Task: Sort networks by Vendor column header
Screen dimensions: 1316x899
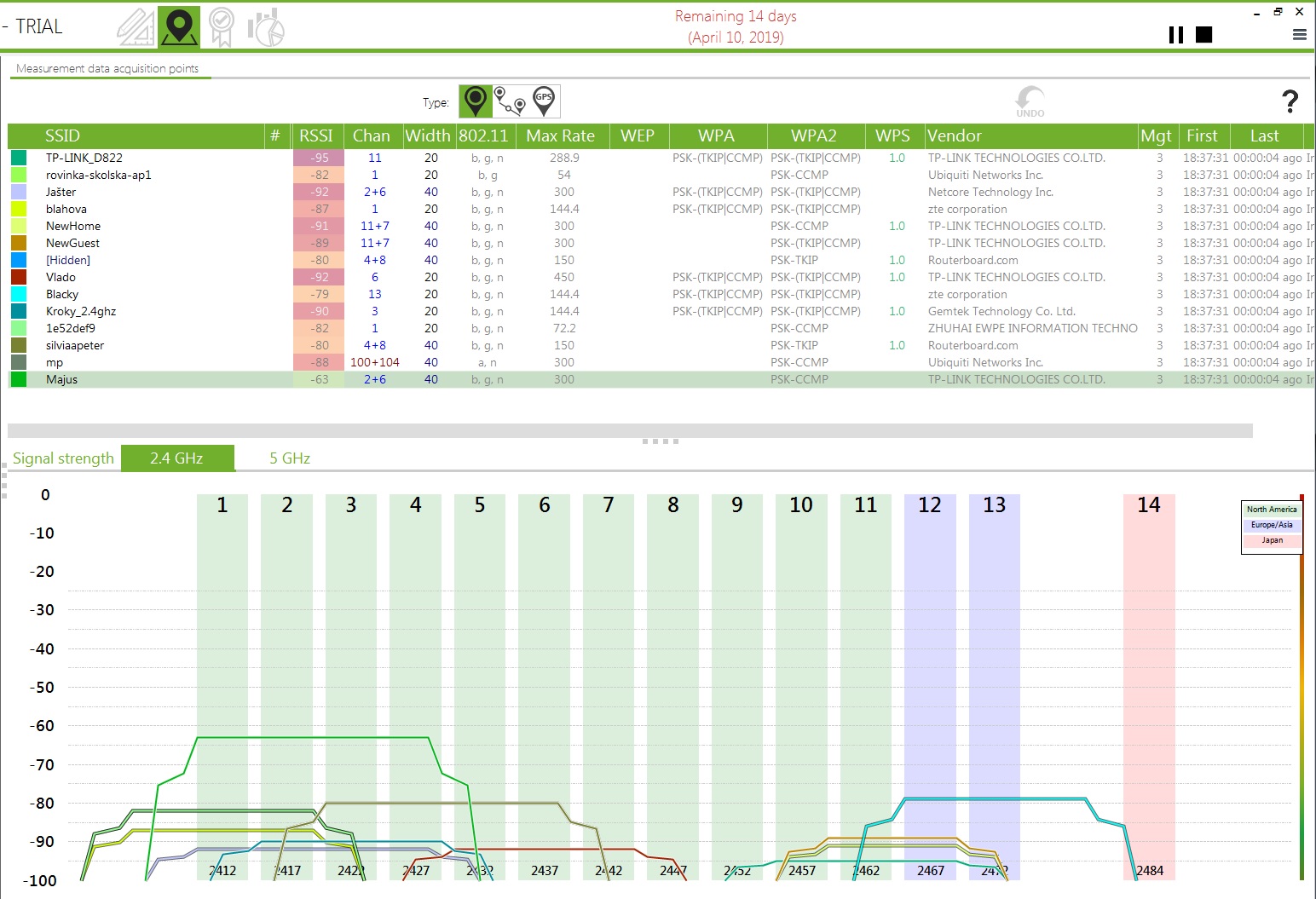Action: pyautogui.click(x=954, y=136)
